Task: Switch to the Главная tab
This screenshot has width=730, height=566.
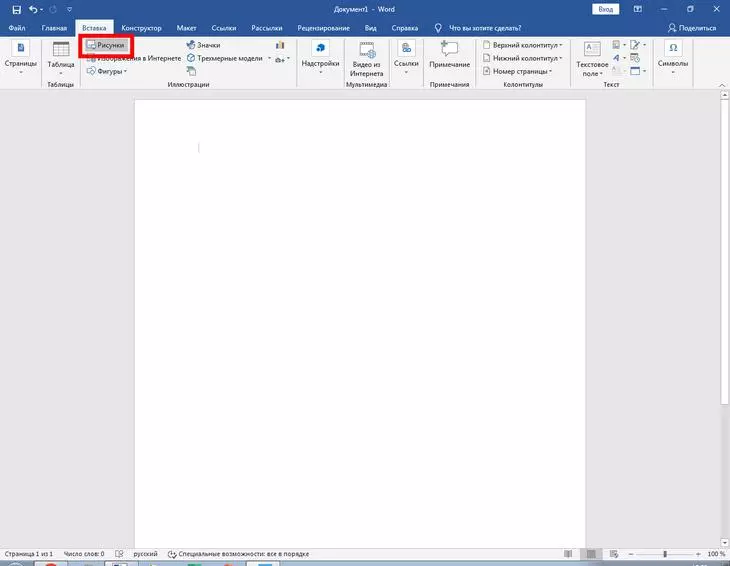Action: point(54,28)
